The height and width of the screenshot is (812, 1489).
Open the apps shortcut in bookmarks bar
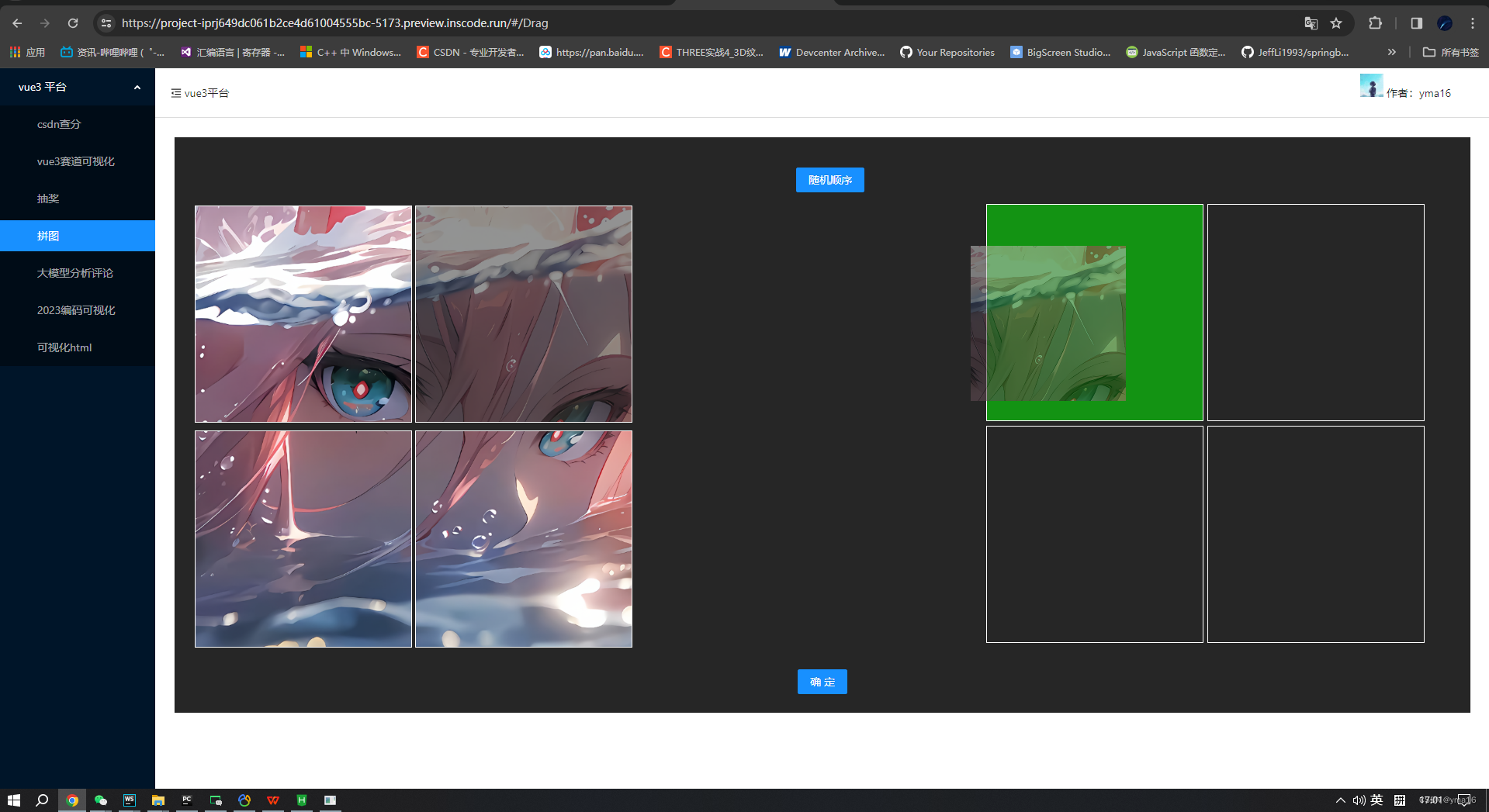(x=27, y=52)
